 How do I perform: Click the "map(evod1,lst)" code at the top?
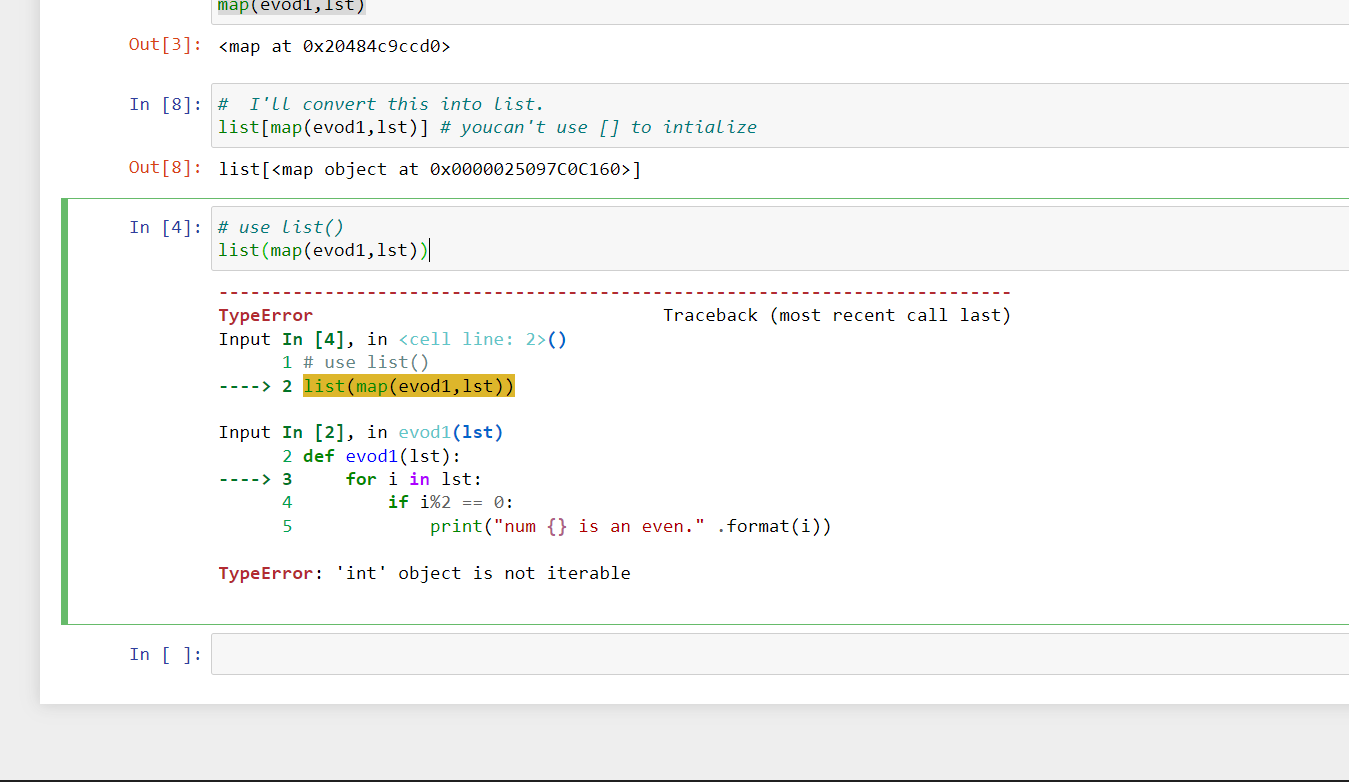pos(288,7)
